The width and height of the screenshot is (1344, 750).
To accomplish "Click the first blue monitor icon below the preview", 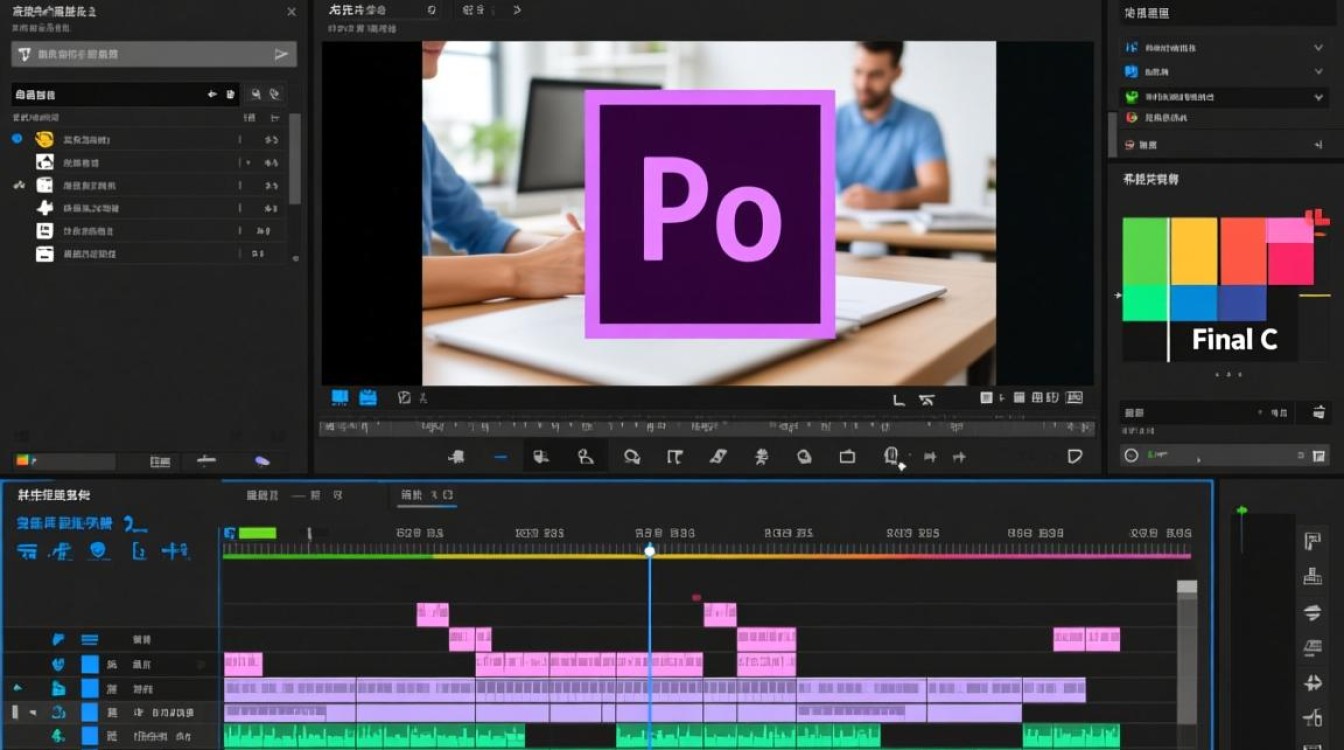I will click(x=340, y=397).
